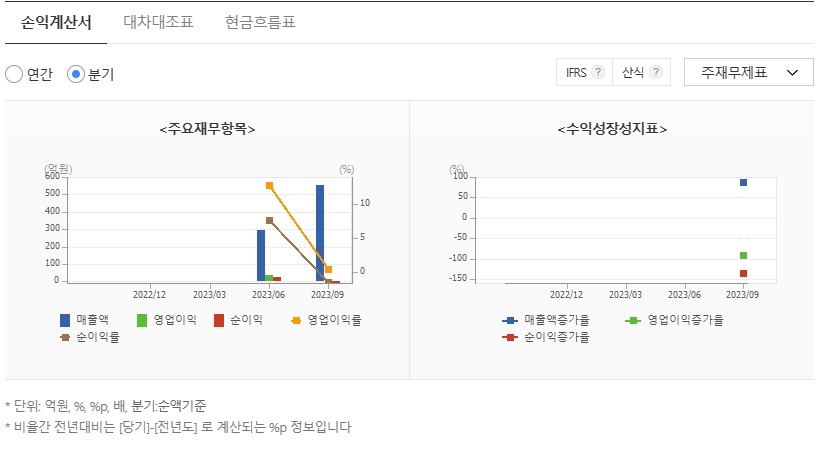Select the 분기 radio button
The height and width of the screenshot is (450, 829).
pyautogui.click(x=76, y=74)
